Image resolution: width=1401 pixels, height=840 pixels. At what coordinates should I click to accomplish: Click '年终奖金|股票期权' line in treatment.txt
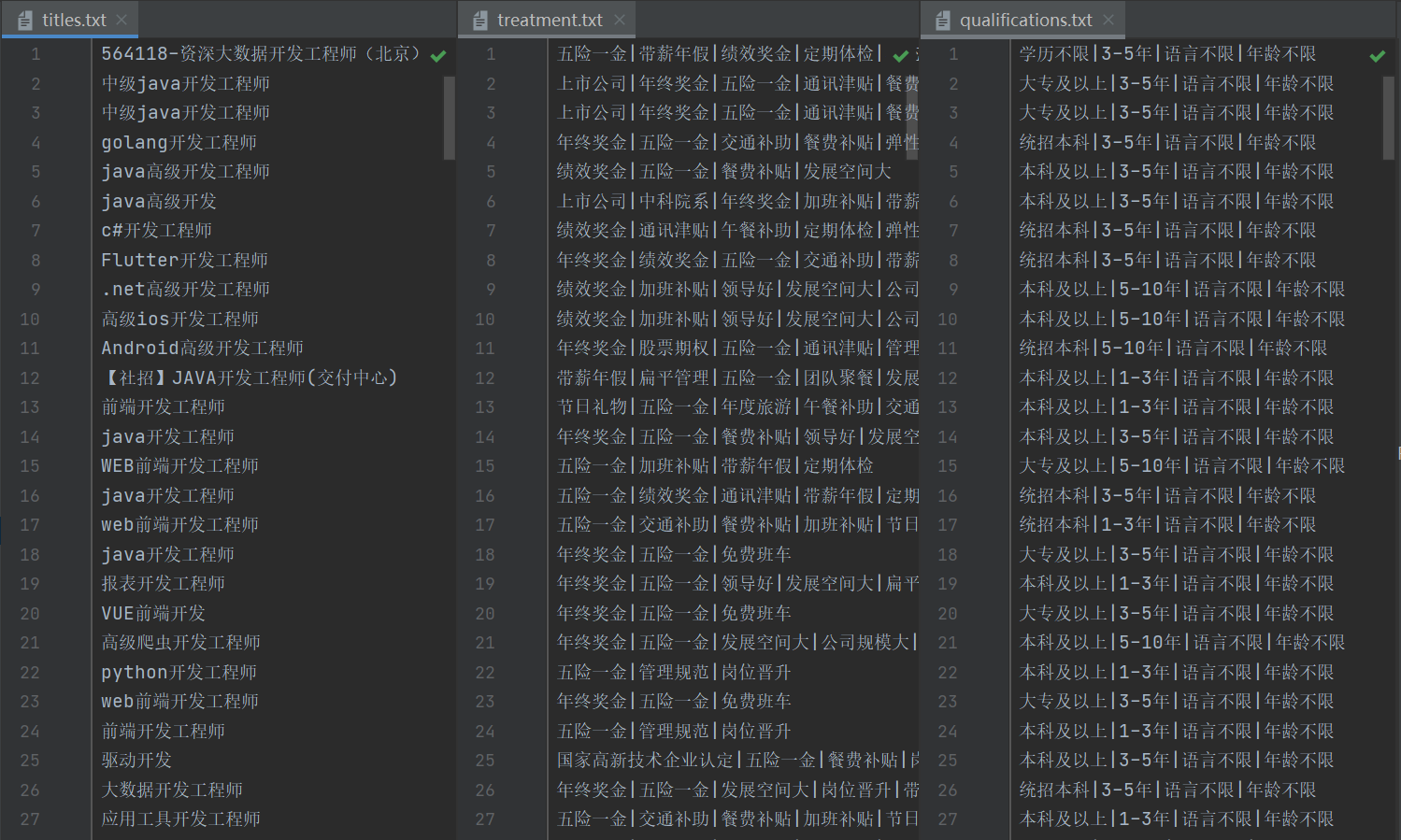(x=737, y=349)
